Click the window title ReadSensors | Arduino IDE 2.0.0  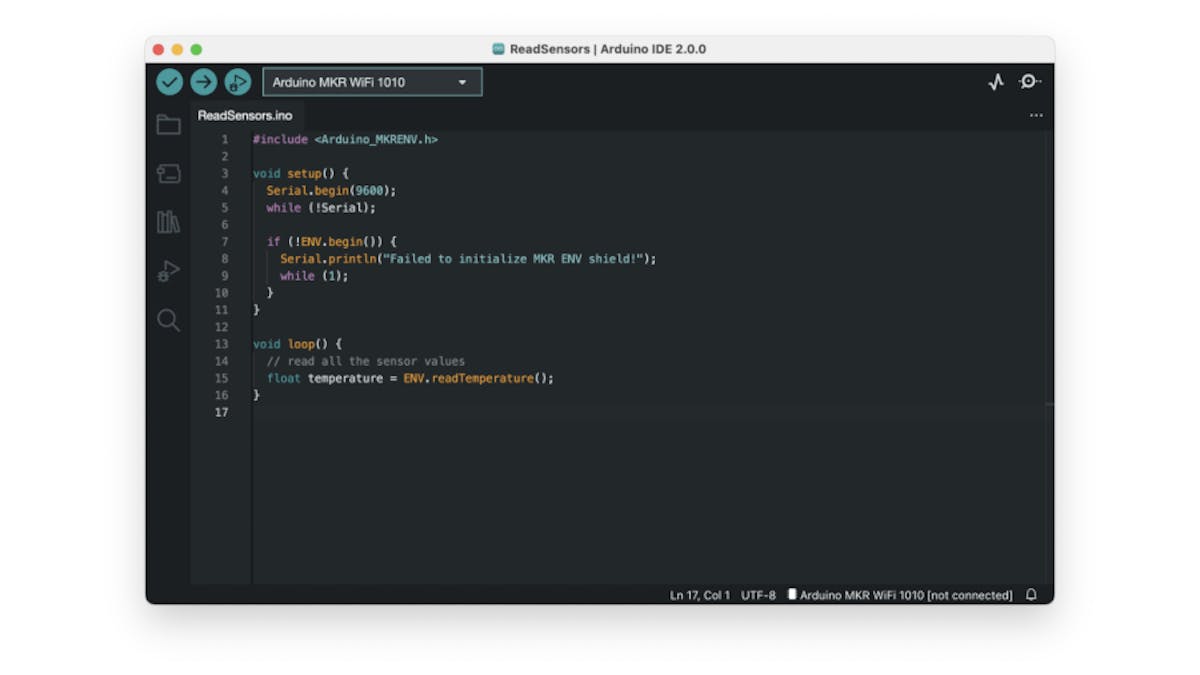pyautogui.click(x=607, y=49)
